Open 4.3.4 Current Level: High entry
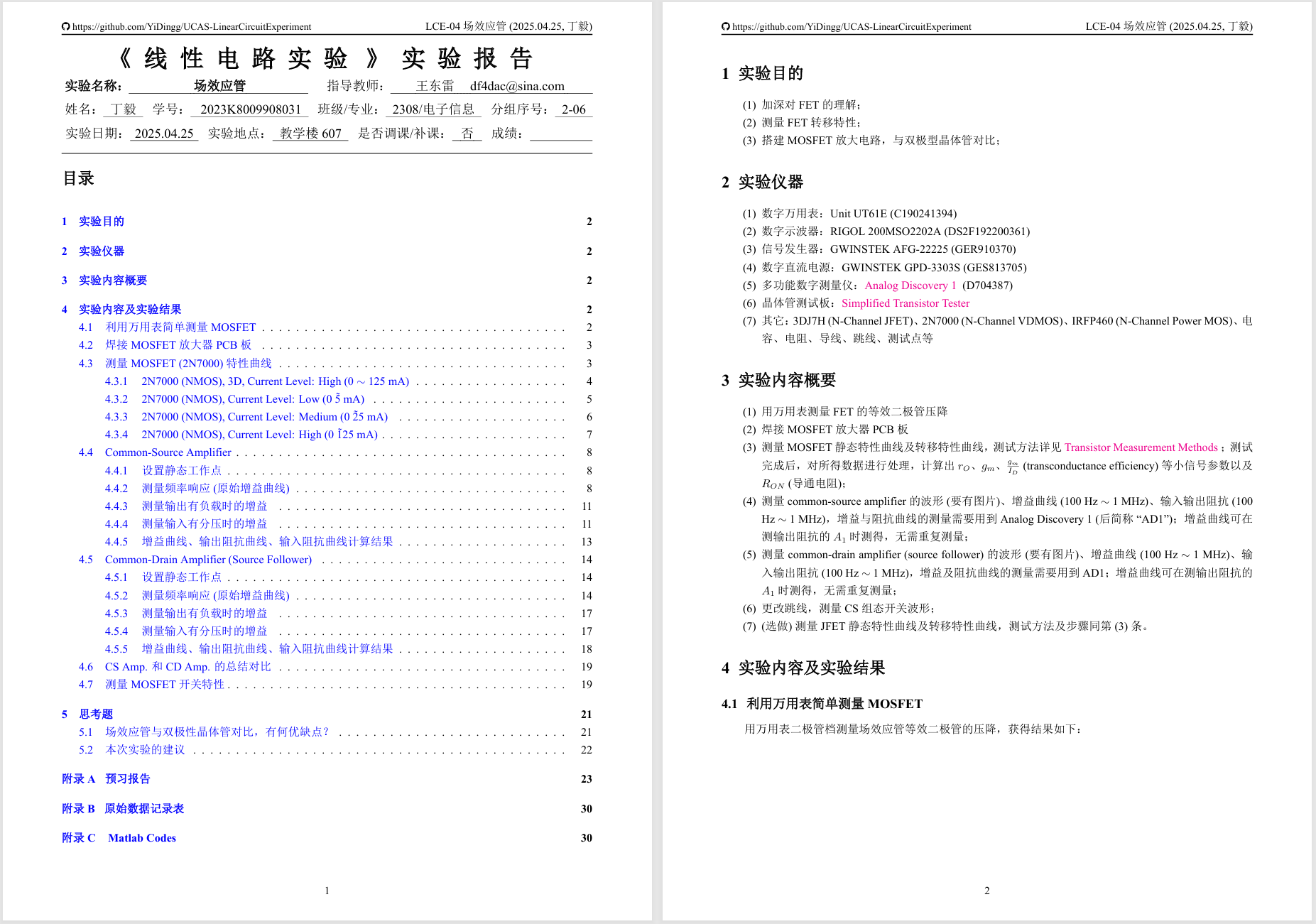 click(x=241, y=435)
